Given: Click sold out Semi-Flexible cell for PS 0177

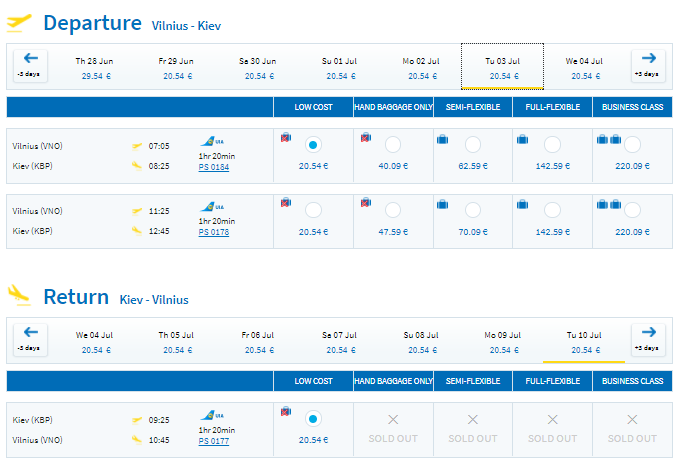Looking at the screenshot, I should pyautogui.click(x=473, y=429).
